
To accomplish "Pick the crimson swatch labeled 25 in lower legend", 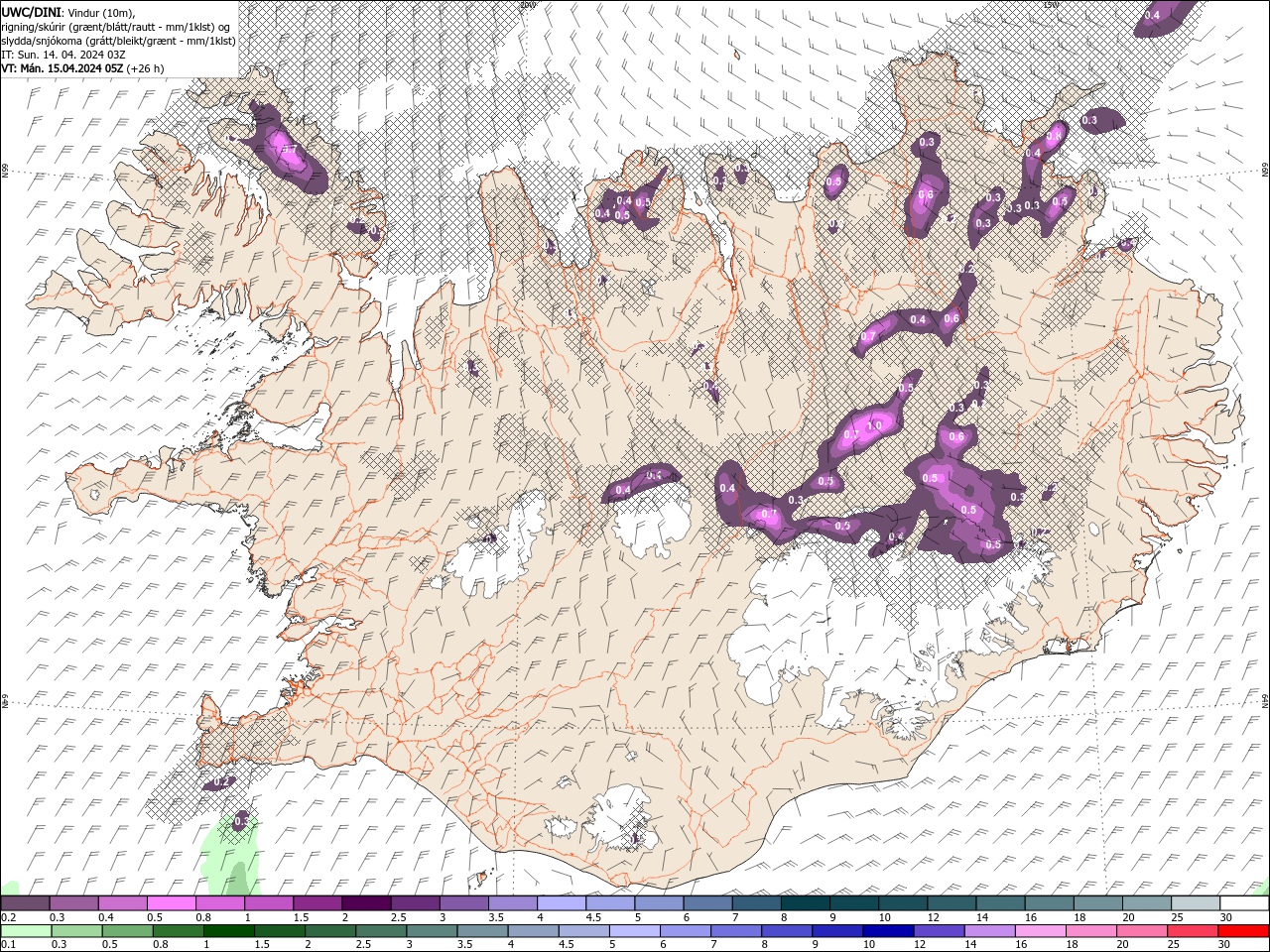I will point(1194,931).
